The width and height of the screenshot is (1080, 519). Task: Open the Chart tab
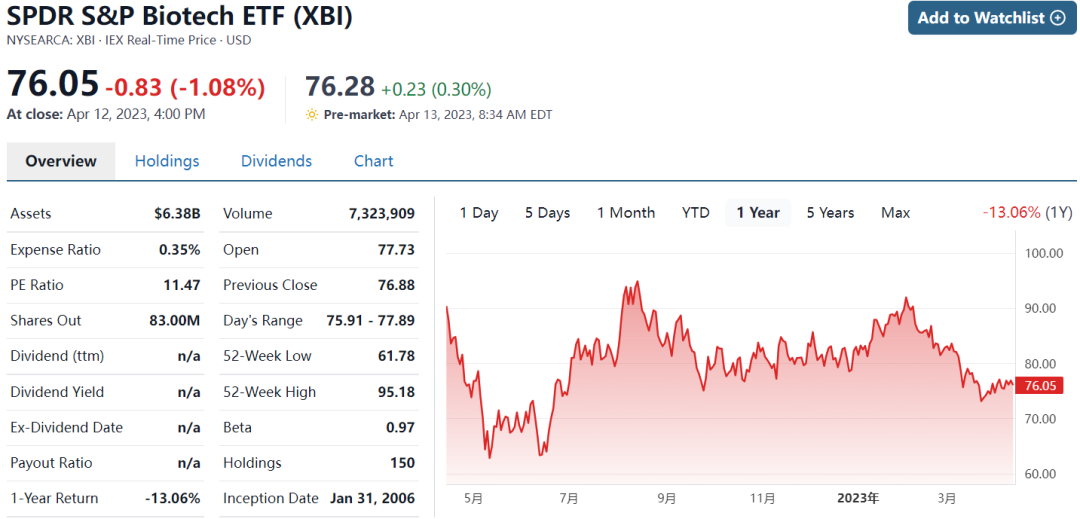(373, 161)
